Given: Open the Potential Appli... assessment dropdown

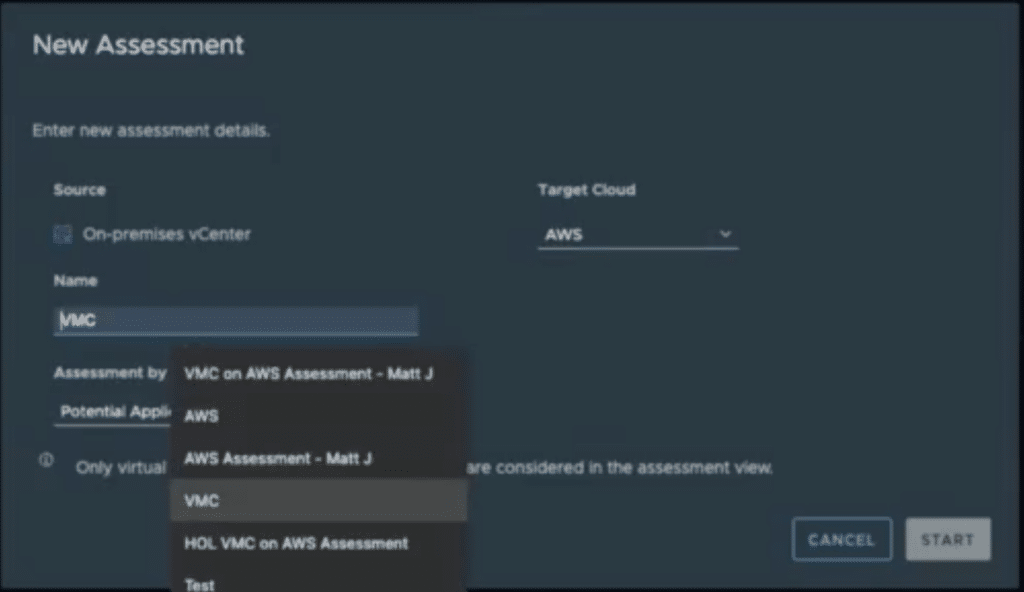Looking at the screenshot, I should 112,412.
